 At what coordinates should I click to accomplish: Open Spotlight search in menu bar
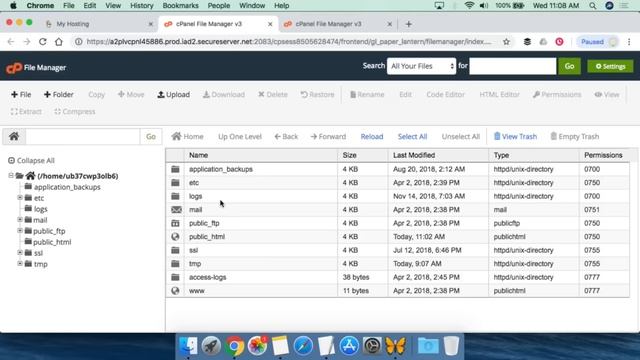[593, 6]
